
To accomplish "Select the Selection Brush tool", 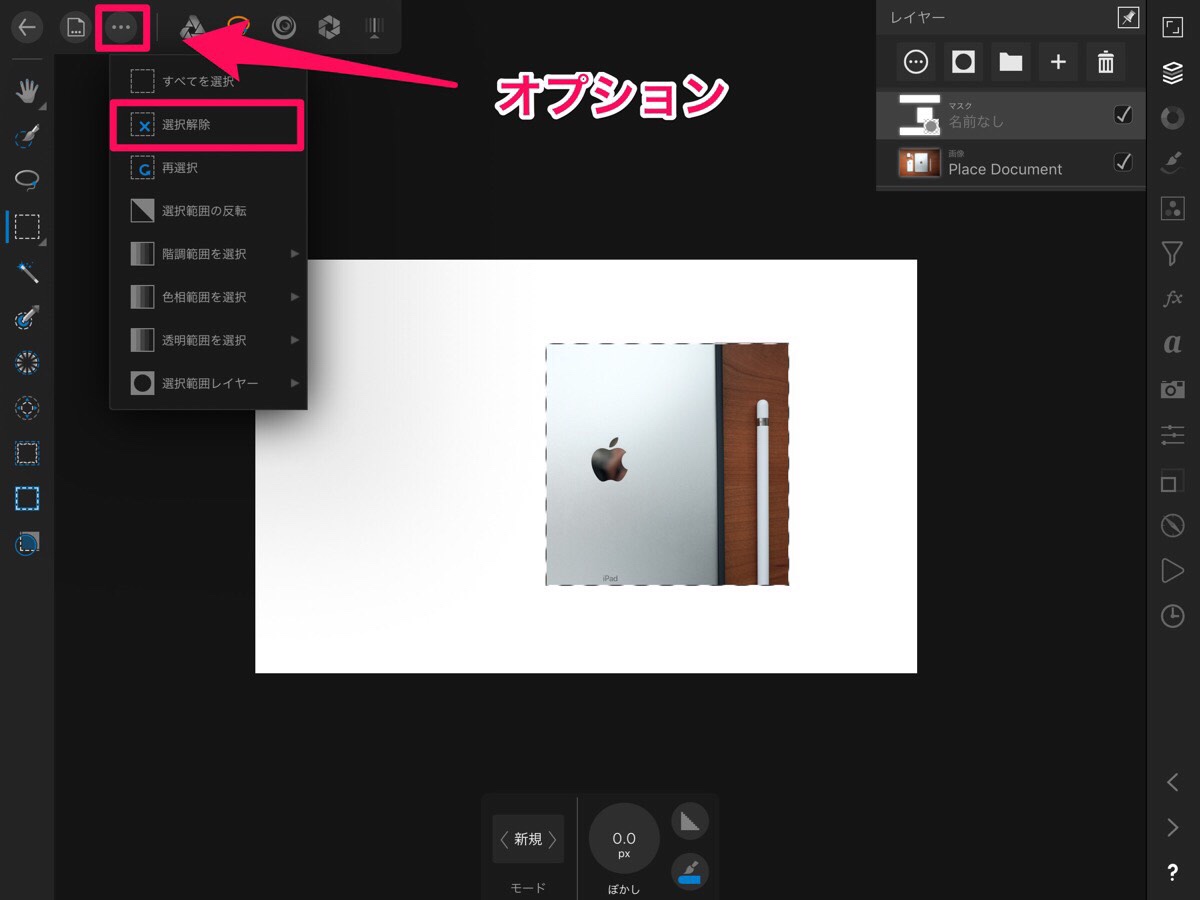I will [27, 136].
